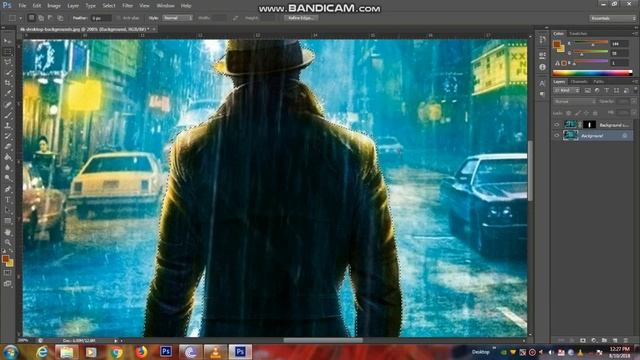Click the Refine Edge button

(301, 18)
